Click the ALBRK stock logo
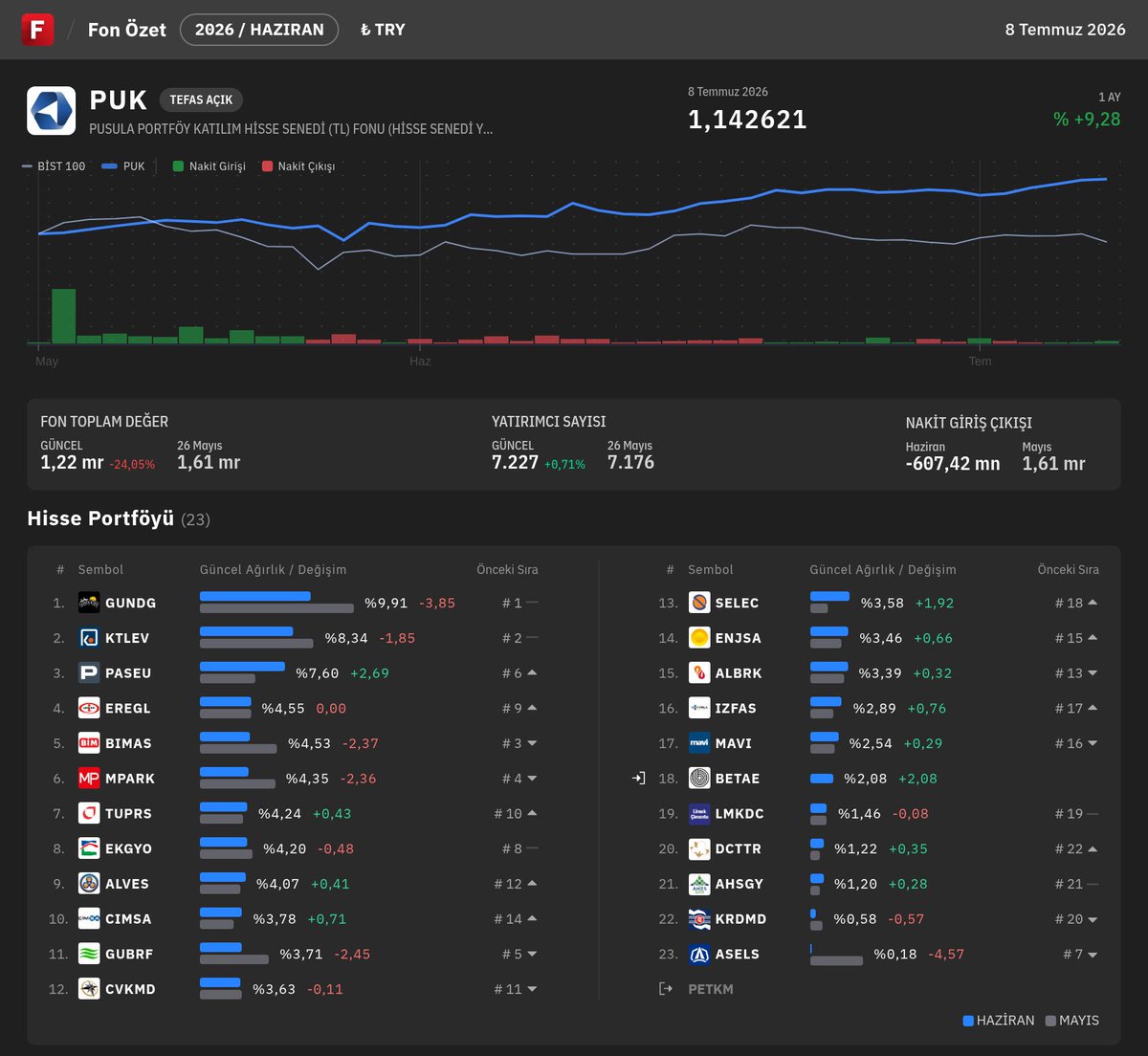 click(x=699, y=673)
